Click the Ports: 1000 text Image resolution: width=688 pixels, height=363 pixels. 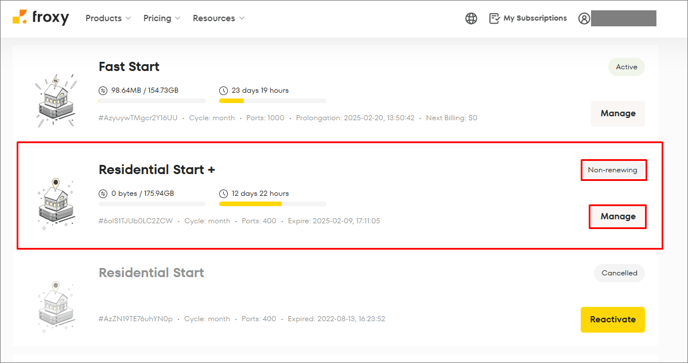coord(265,118)
